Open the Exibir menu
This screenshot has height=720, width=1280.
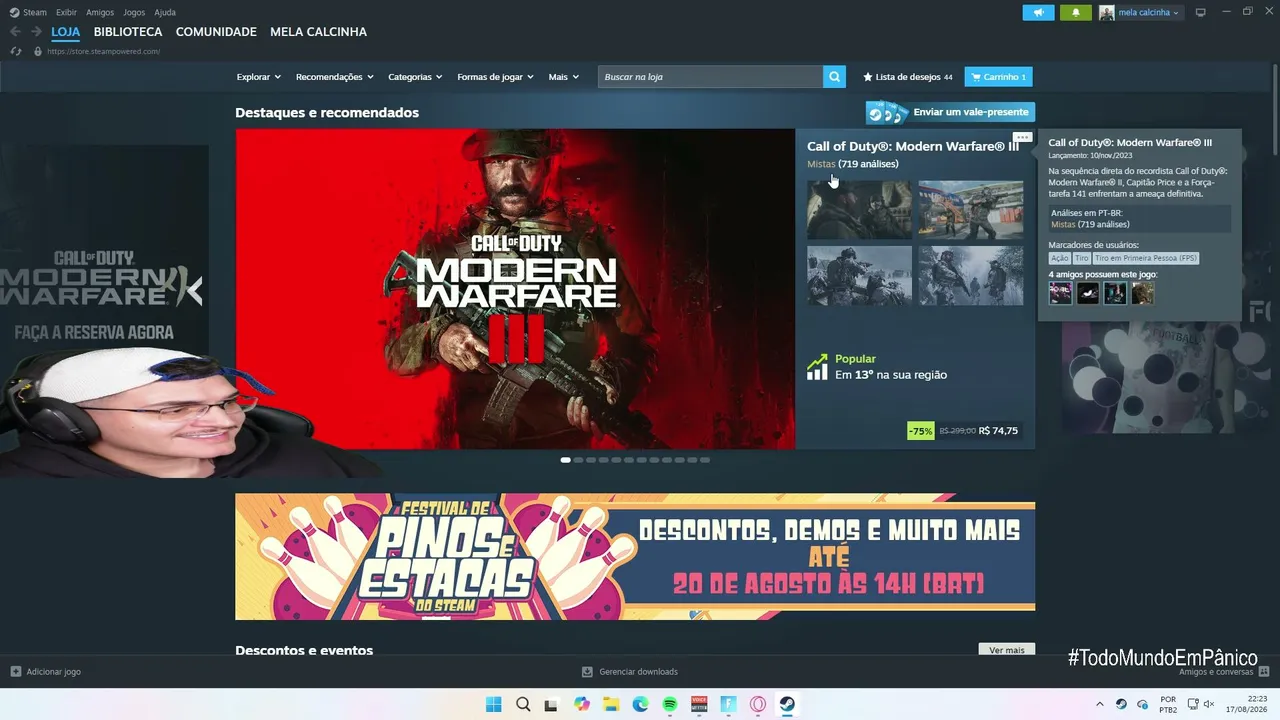[66, 12]
